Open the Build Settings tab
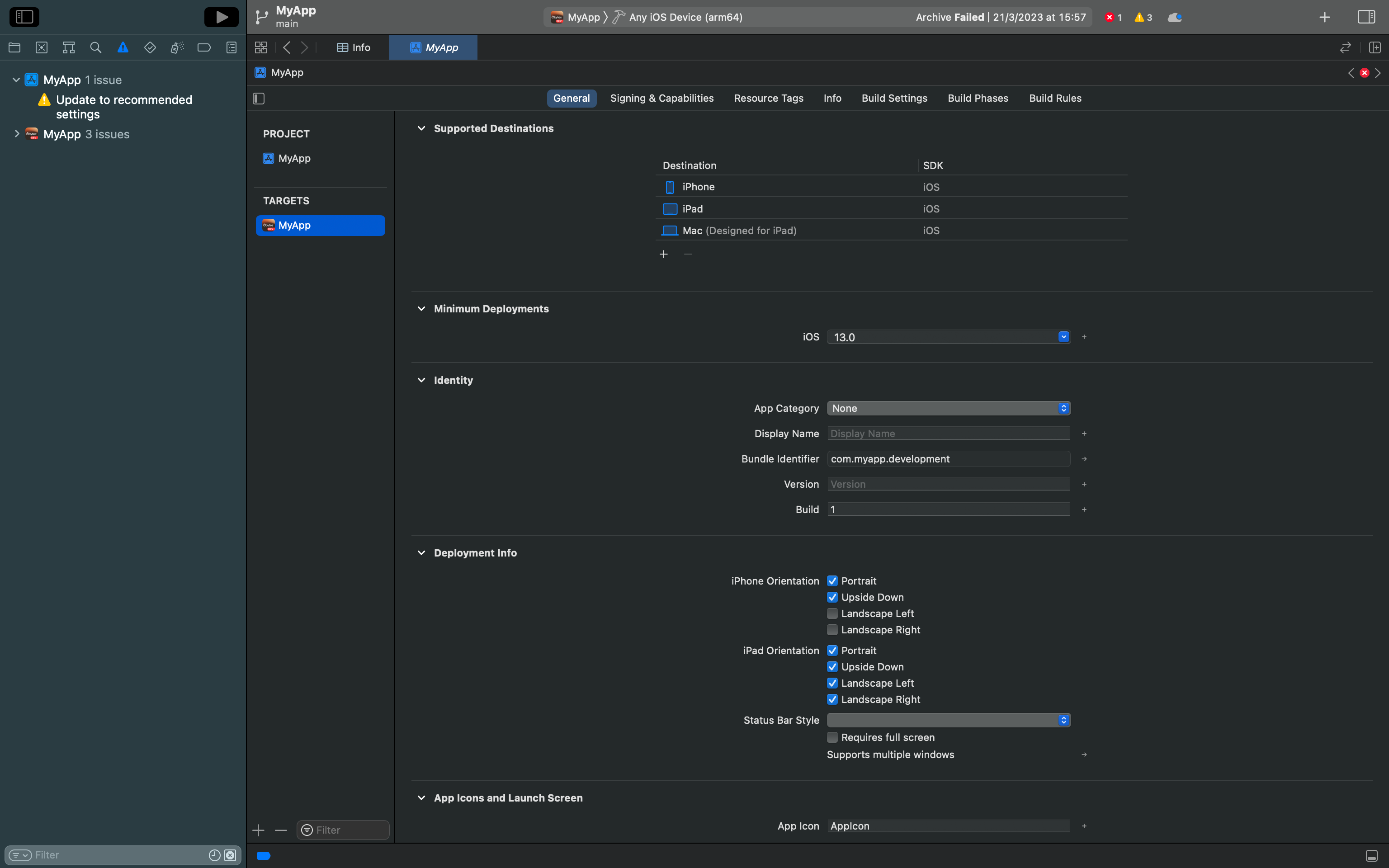The width and height of the screenshot is (1389, 868). tap(894, 98)
